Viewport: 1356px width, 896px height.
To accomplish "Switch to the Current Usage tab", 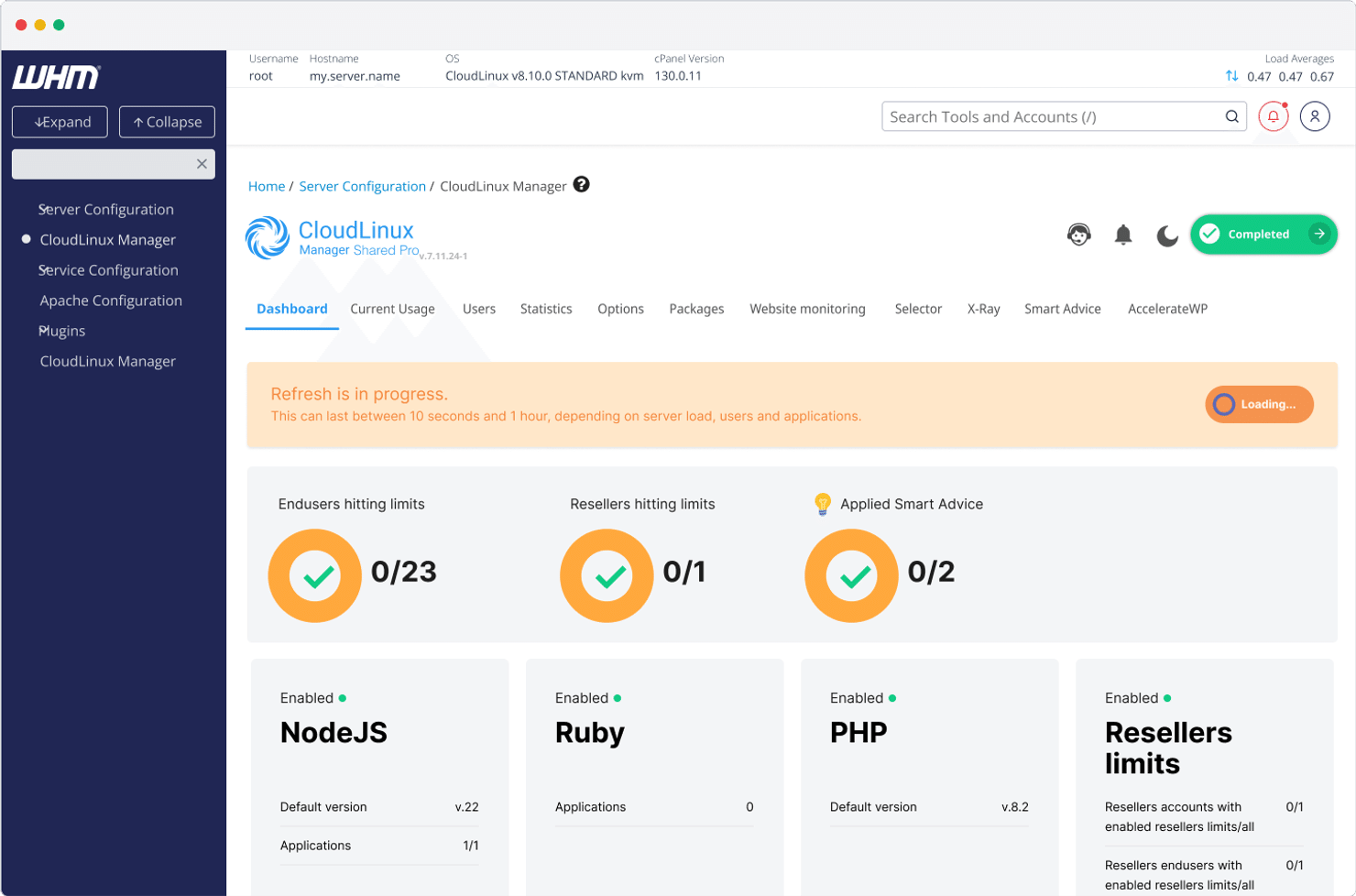I will (x=392, y=309).
